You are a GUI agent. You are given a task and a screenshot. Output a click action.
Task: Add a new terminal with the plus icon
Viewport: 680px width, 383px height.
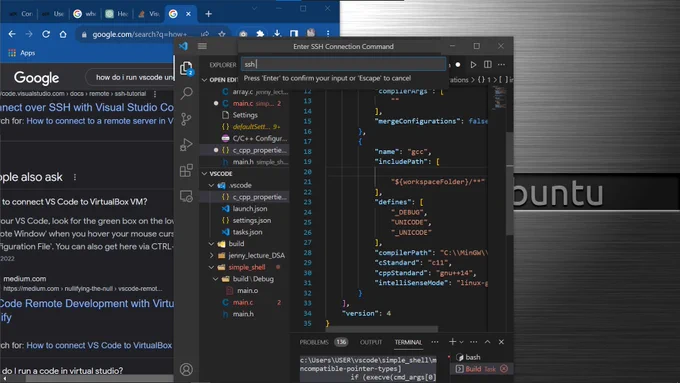pyautogui.click(x=452, y=342)
